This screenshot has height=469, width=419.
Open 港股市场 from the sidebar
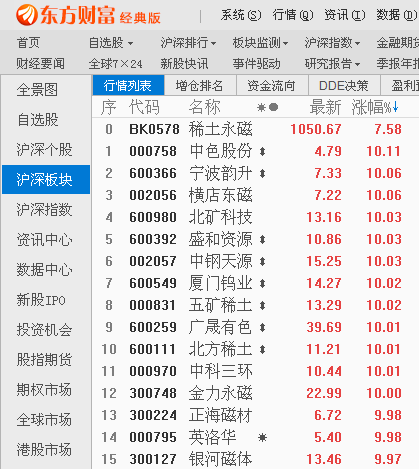click(x=44, y=449)
